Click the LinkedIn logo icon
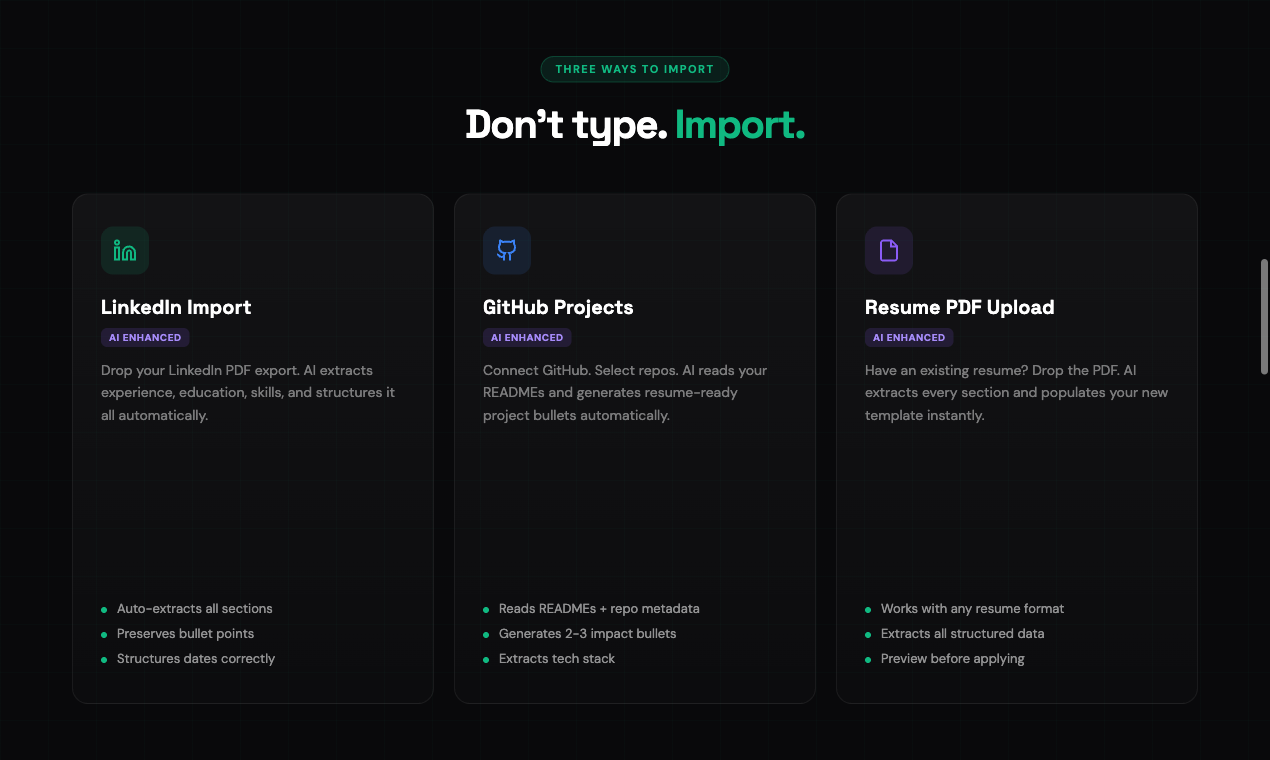The height and width of the screenshot is (760, 1270). point(125,251)
